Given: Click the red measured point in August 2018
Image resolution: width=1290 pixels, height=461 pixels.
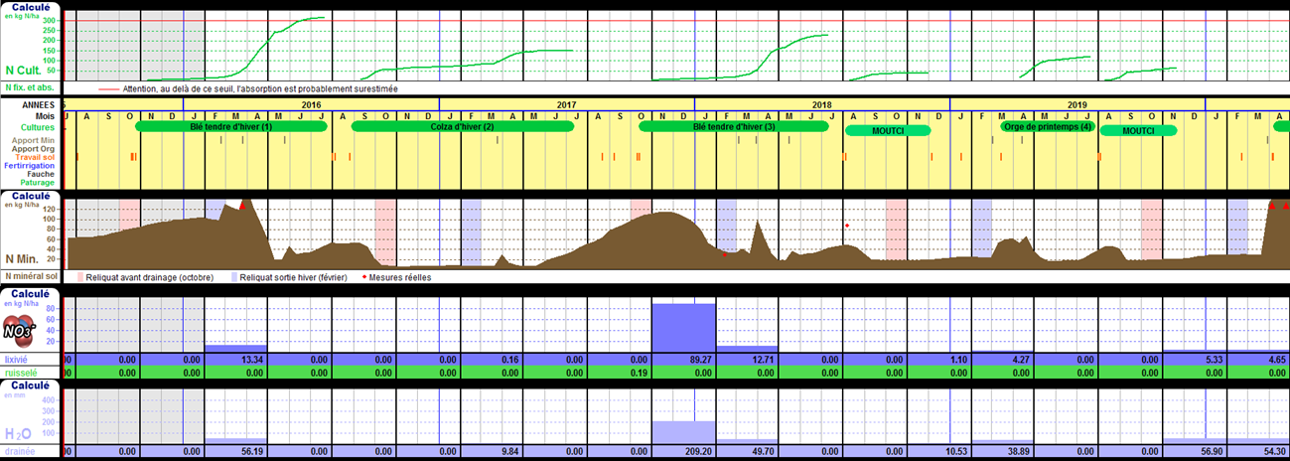Looking at the screenshot, I should [847, 226].
